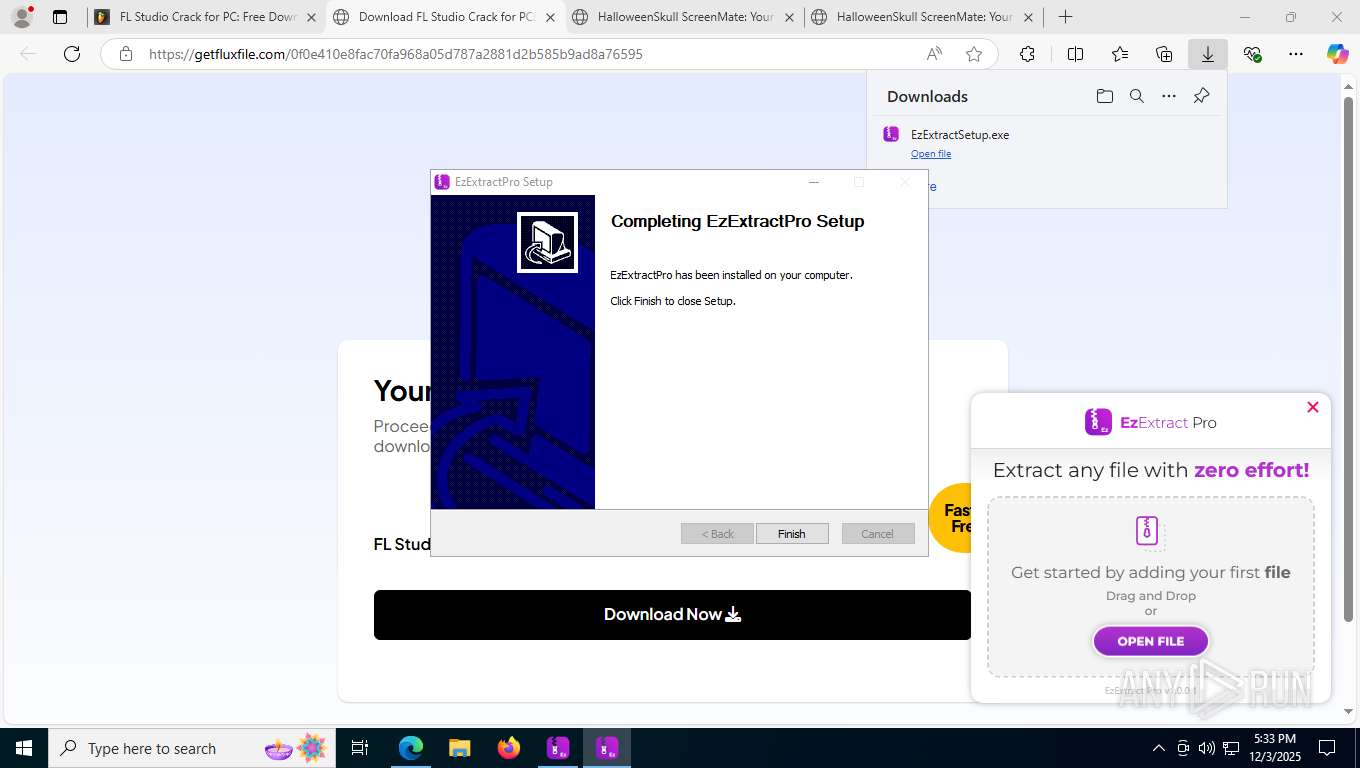Show hidden tray icons chevron
The height and width of the screenshot is (768, 1360).
pyautogui.click(x=1159, y=748)
